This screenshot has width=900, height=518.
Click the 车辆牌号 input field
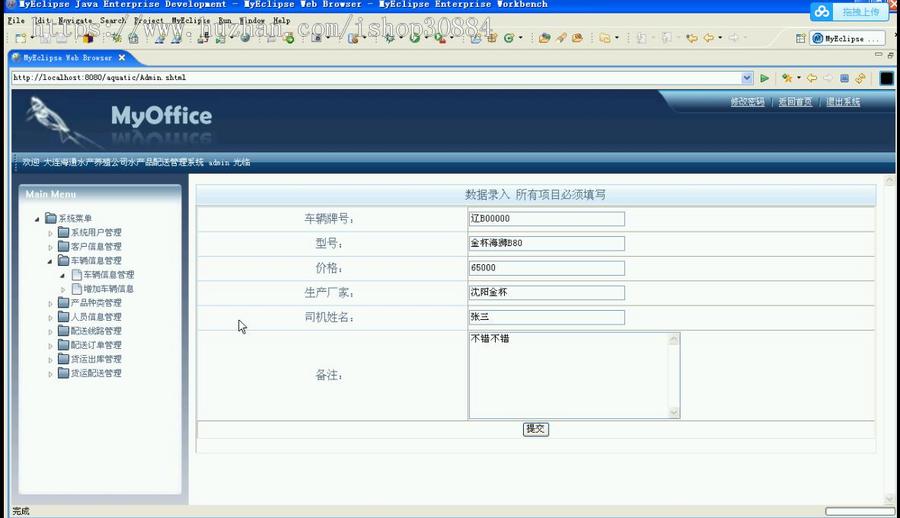[x=546, y=219]
